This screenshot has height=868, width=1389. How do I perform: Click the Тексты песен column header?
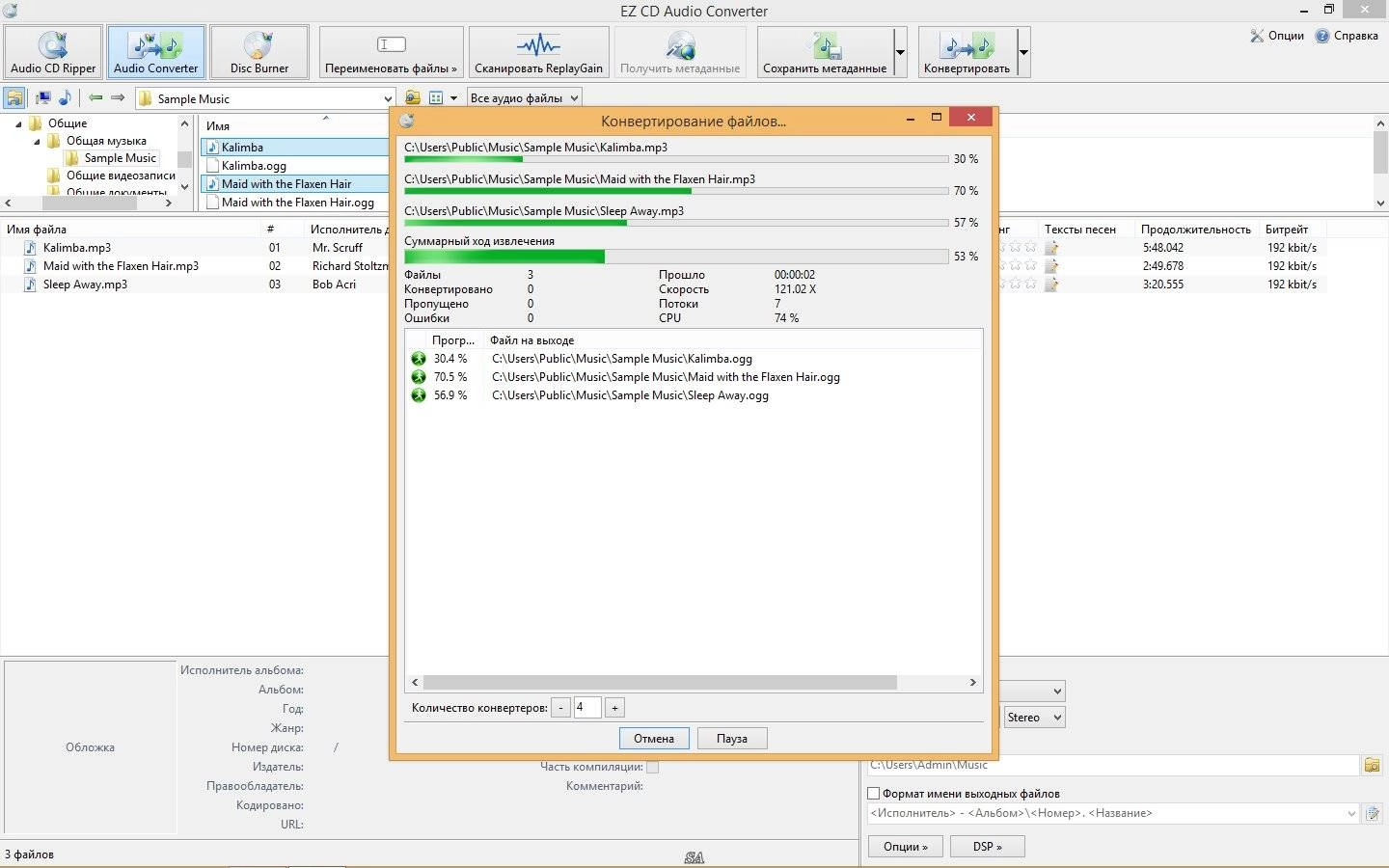tap(1080, 230)
